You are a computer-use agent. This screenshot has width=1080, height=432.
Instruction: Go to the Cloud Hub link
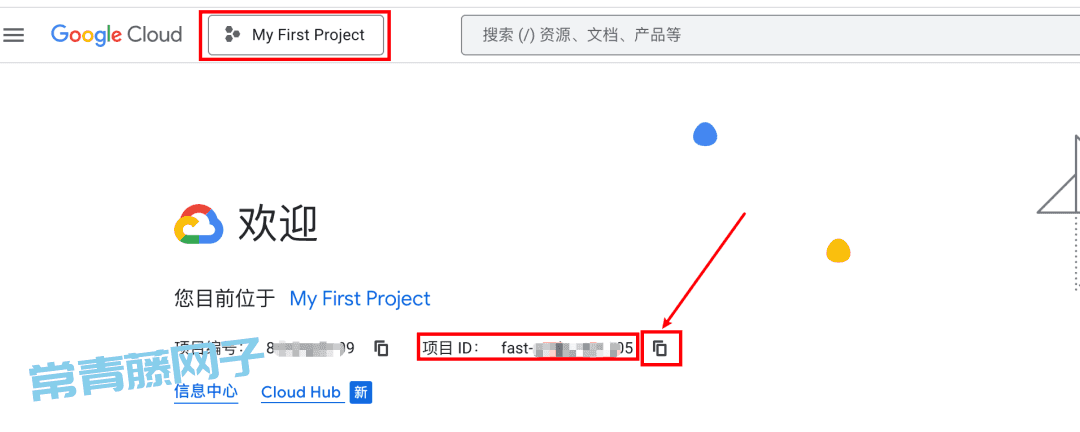click(x=301, y=392)
